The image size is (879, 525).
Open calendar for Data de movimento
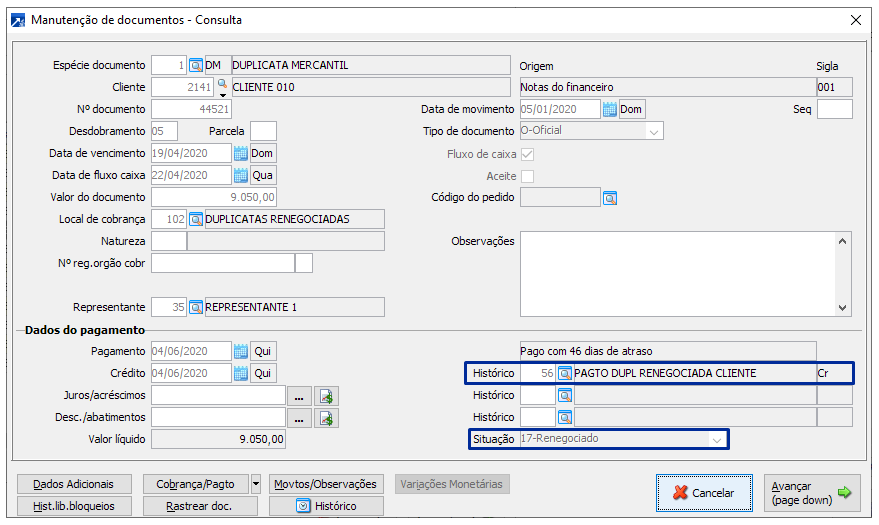point(609,109)
